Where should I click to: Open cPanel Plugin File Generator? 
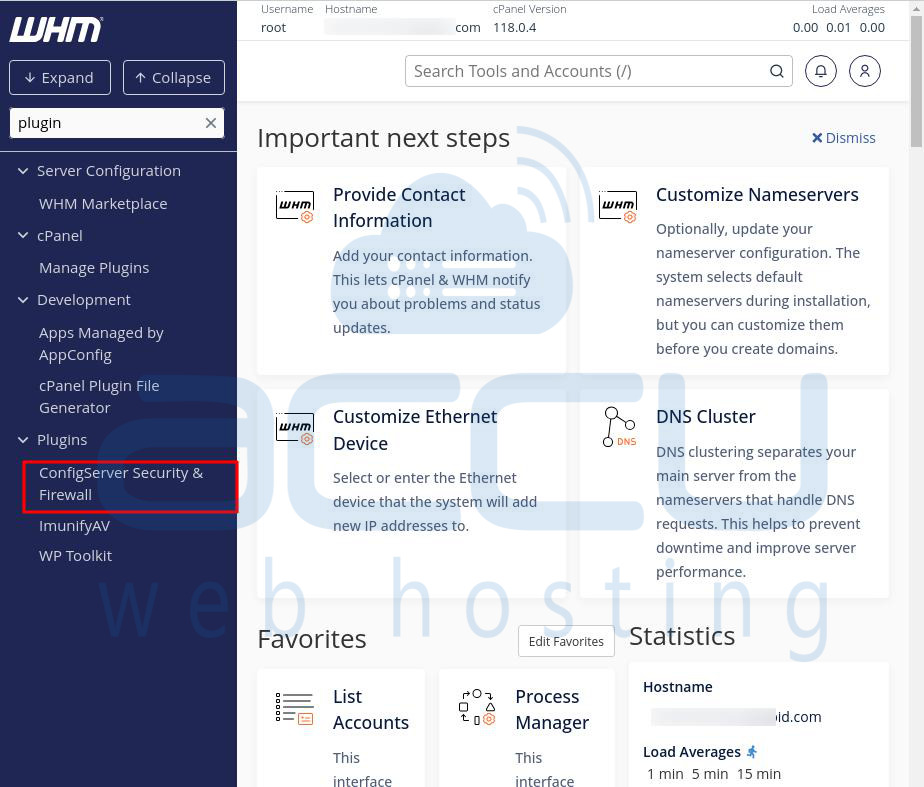pyautogui.click(x=99, y=396)
